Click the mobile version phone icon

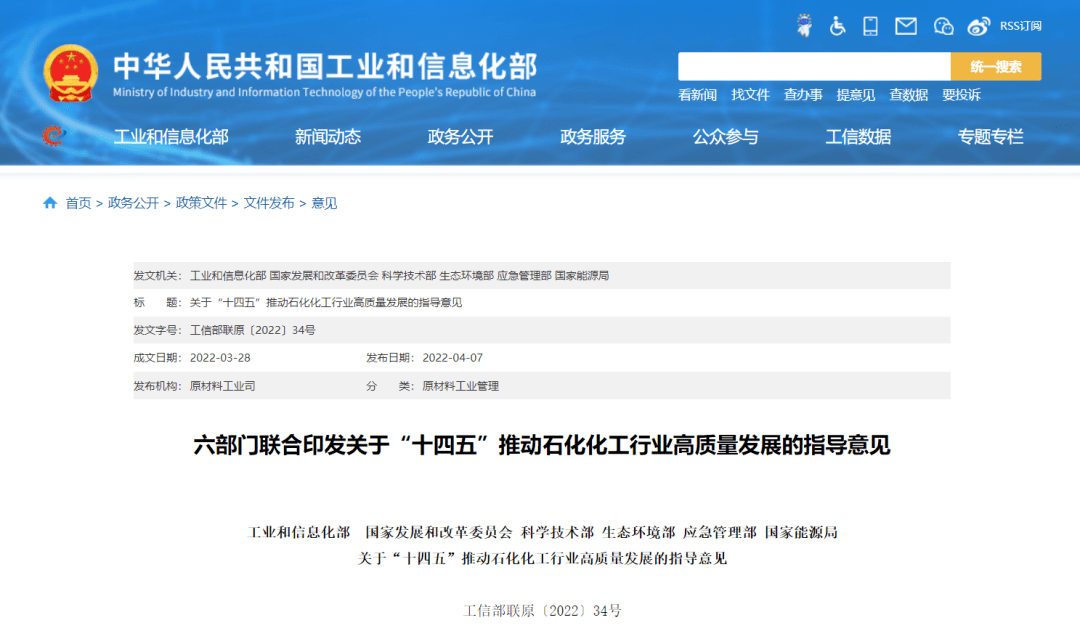[x=870, y=26]
